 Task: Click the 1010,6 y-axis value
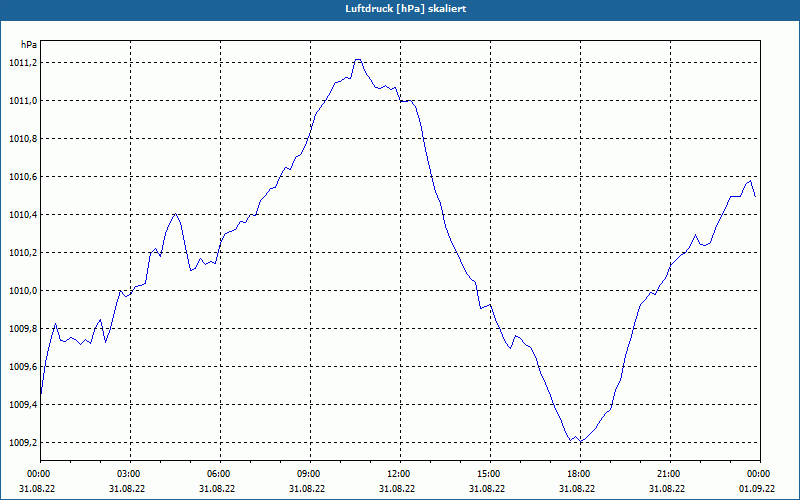pos(23,177)
